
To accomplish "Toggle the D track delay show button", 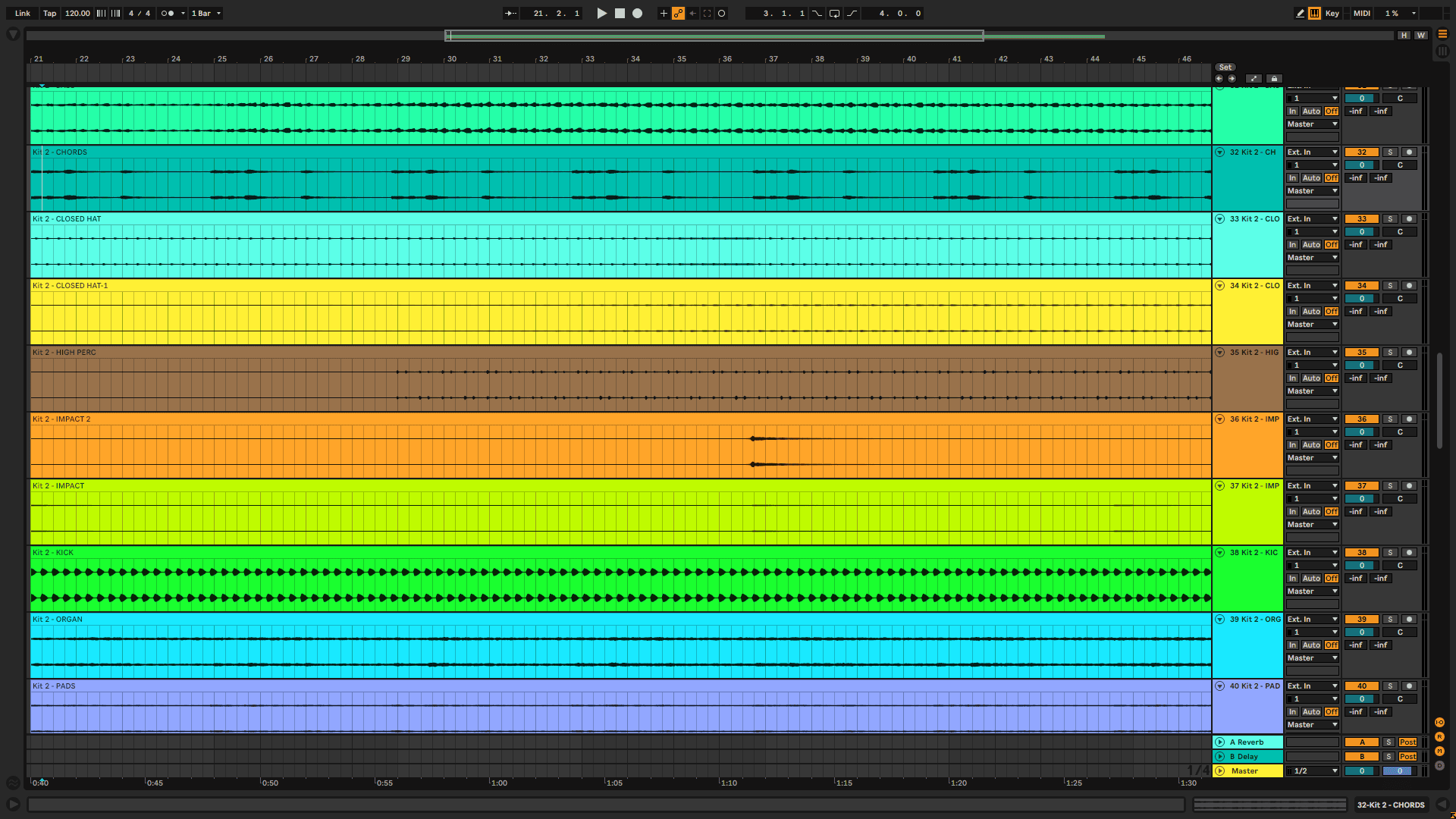I will point(1439,765).
